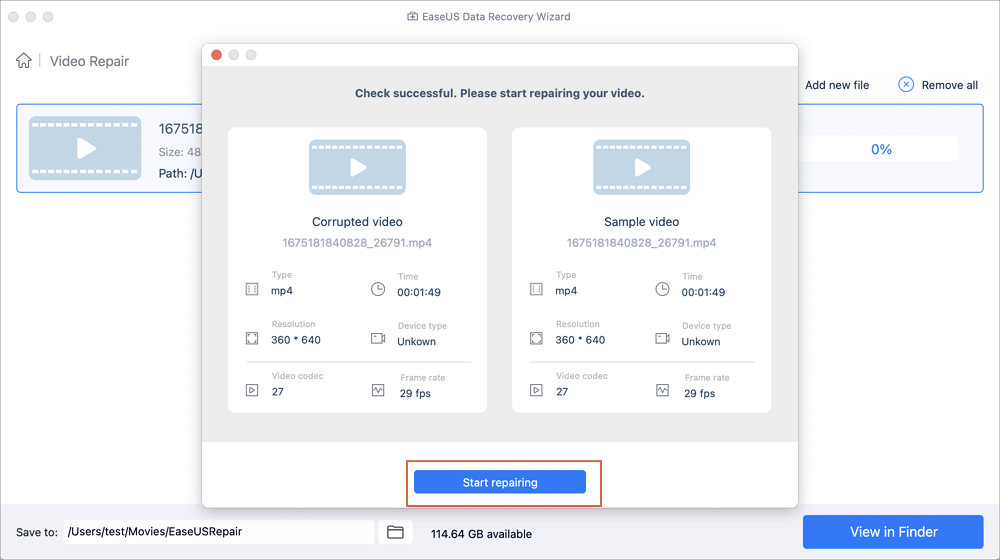1000x560 pixels.
Task: Browse save folder icon
Action: tap(395, 532)
